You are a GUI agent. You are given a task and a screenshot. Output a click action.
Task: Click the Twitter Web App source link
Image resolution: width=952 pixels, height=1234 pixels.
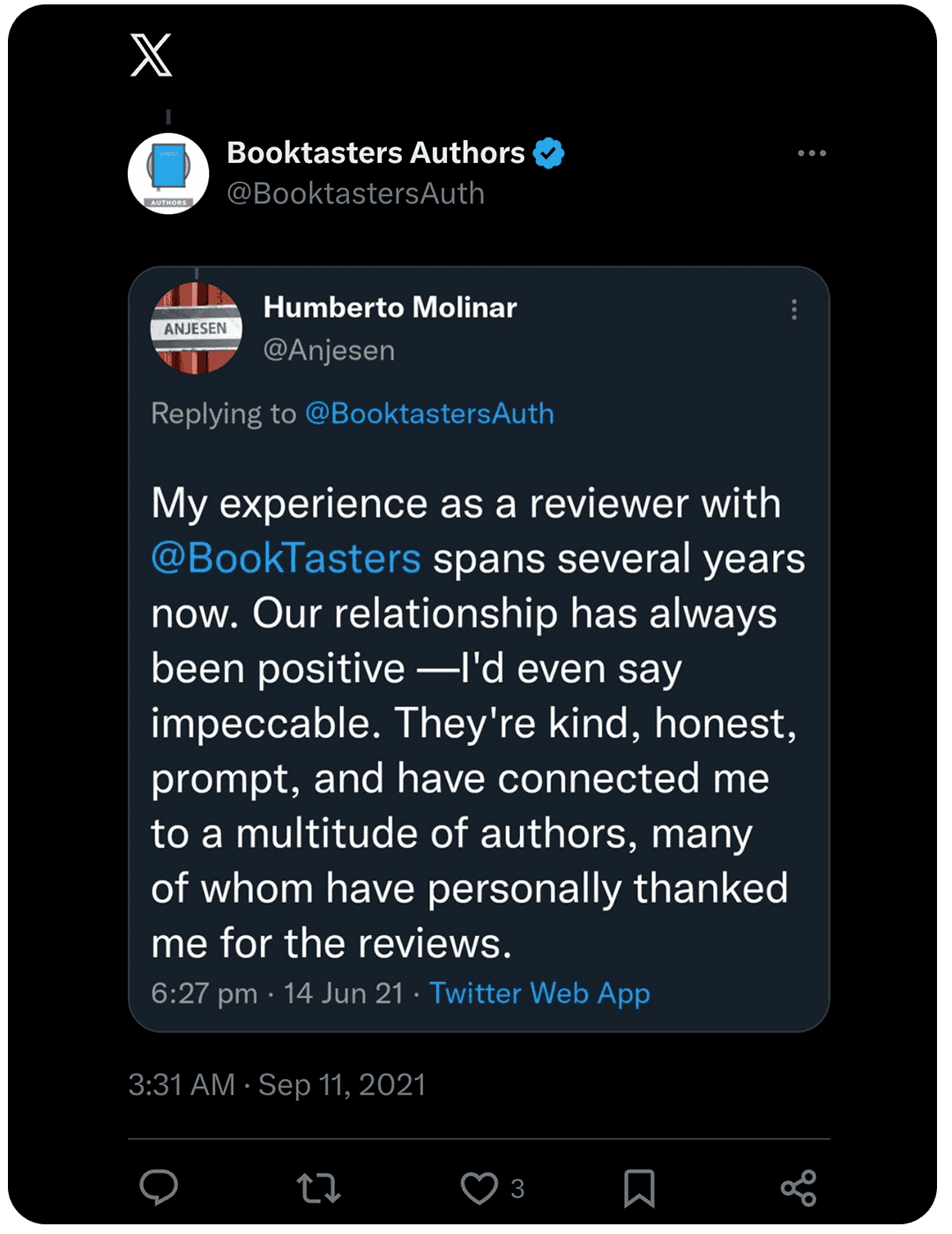(539, 993)
